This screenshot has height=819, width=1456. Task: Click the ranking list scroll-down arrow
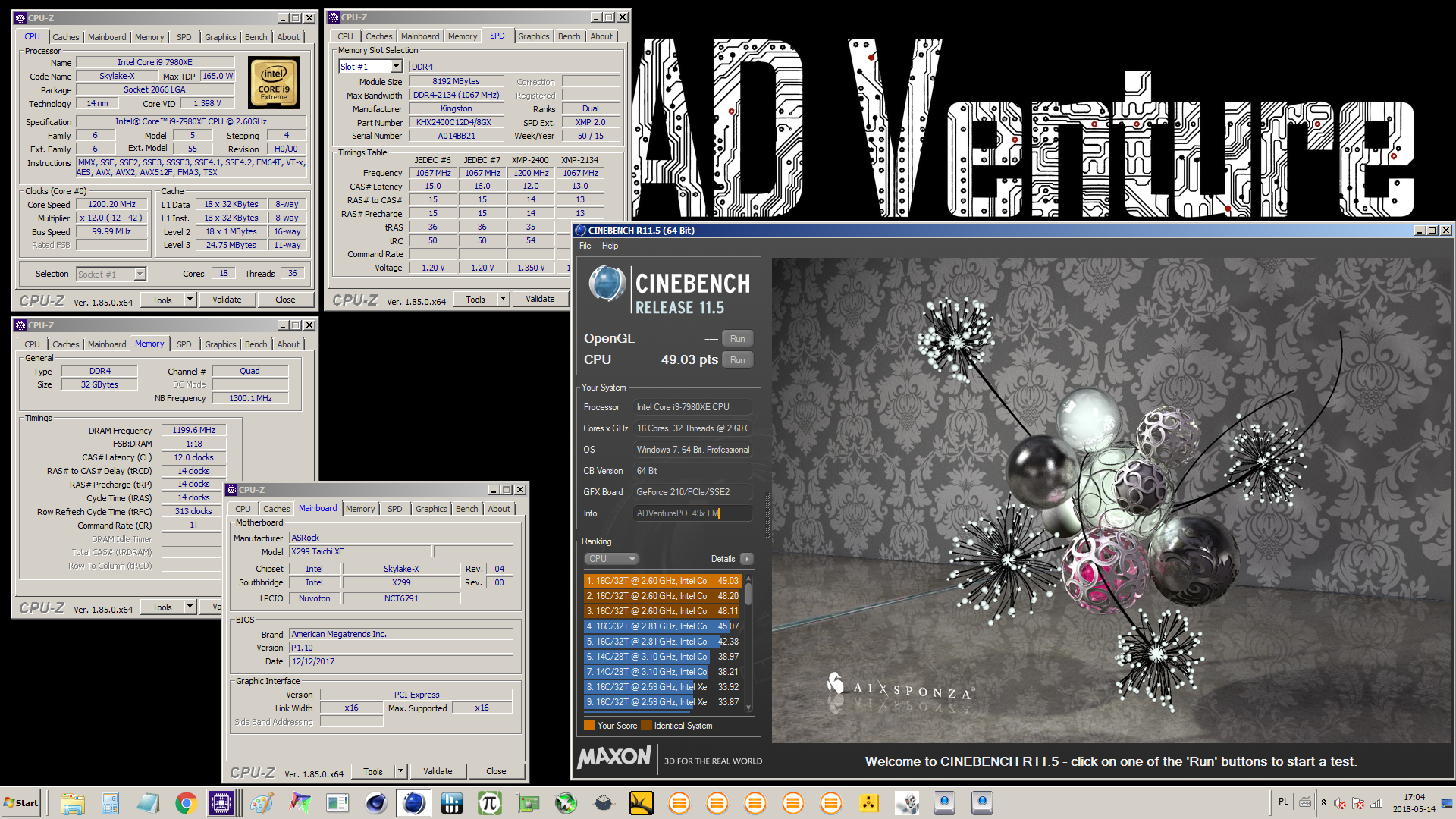pyautogui.click(x=748, y=708)
